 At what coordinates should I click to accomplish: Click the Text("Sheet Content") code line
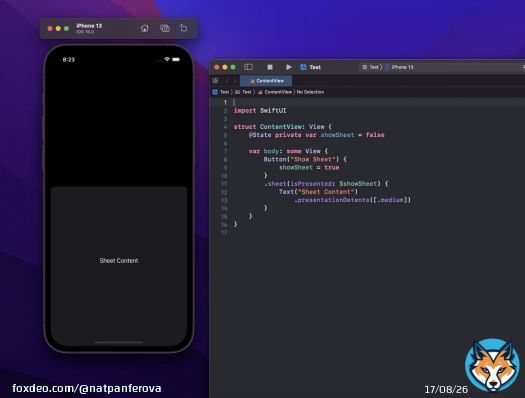[x=318, y=192]
